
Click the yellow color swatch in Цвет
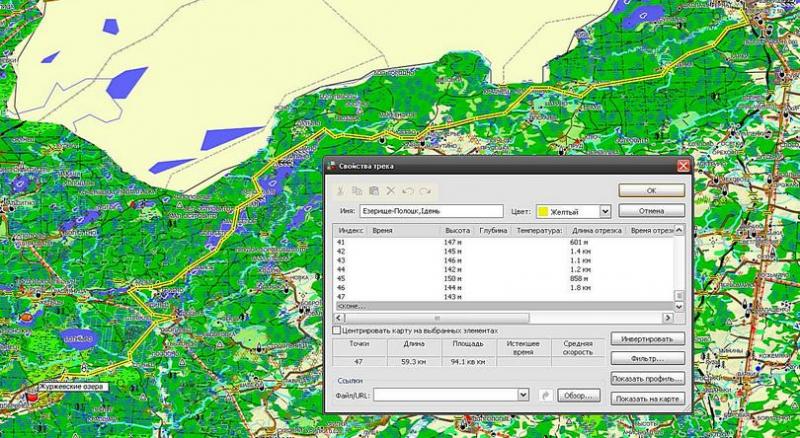(x=543, y=211)
